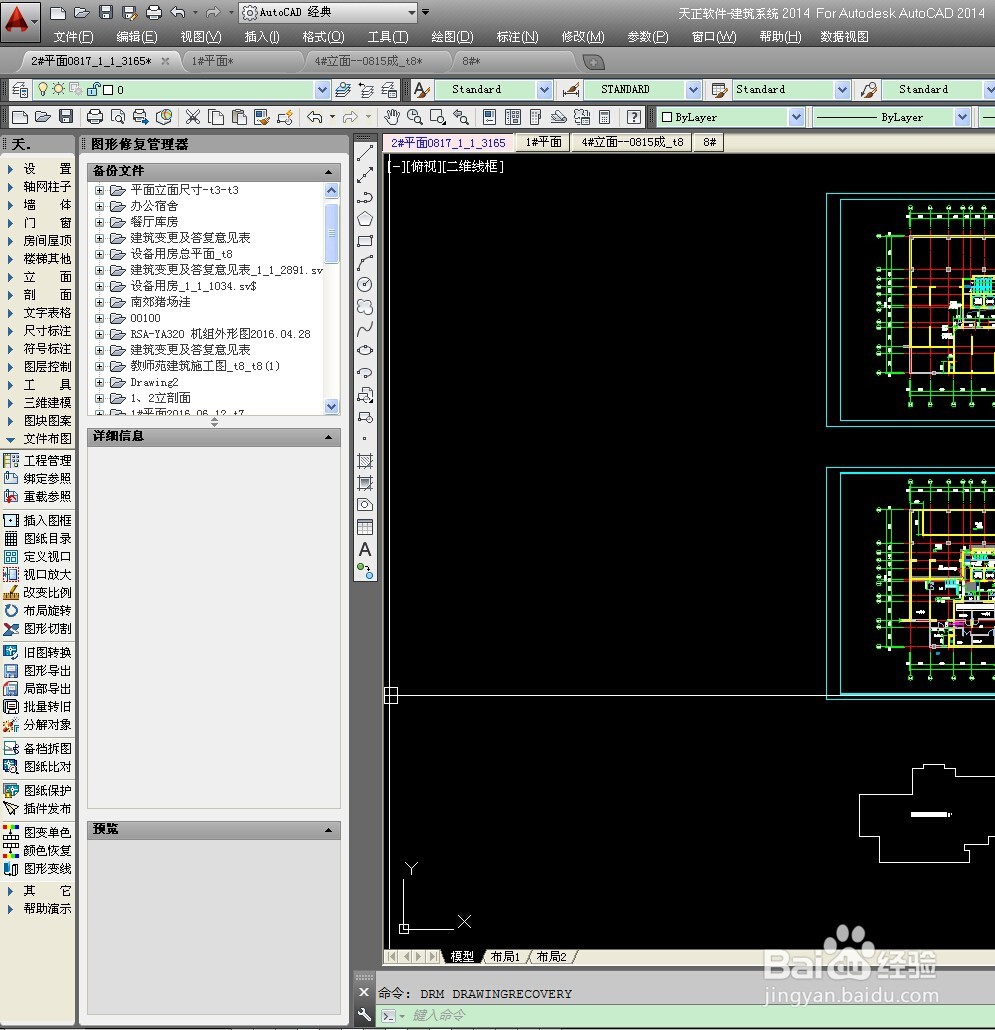The height and width of the screenshot is (1030, 995).
Task: Switch to the 布局1 layout tab
Action: (505, 956)
